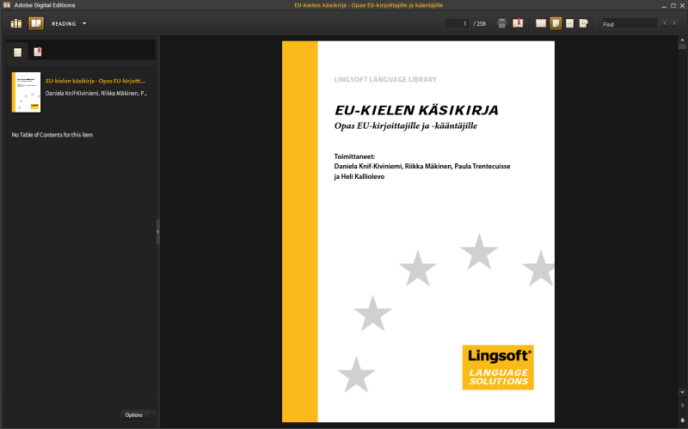Choose fit width page view
This screenshot has height=429, width=688.
click(x=570, y=23)
